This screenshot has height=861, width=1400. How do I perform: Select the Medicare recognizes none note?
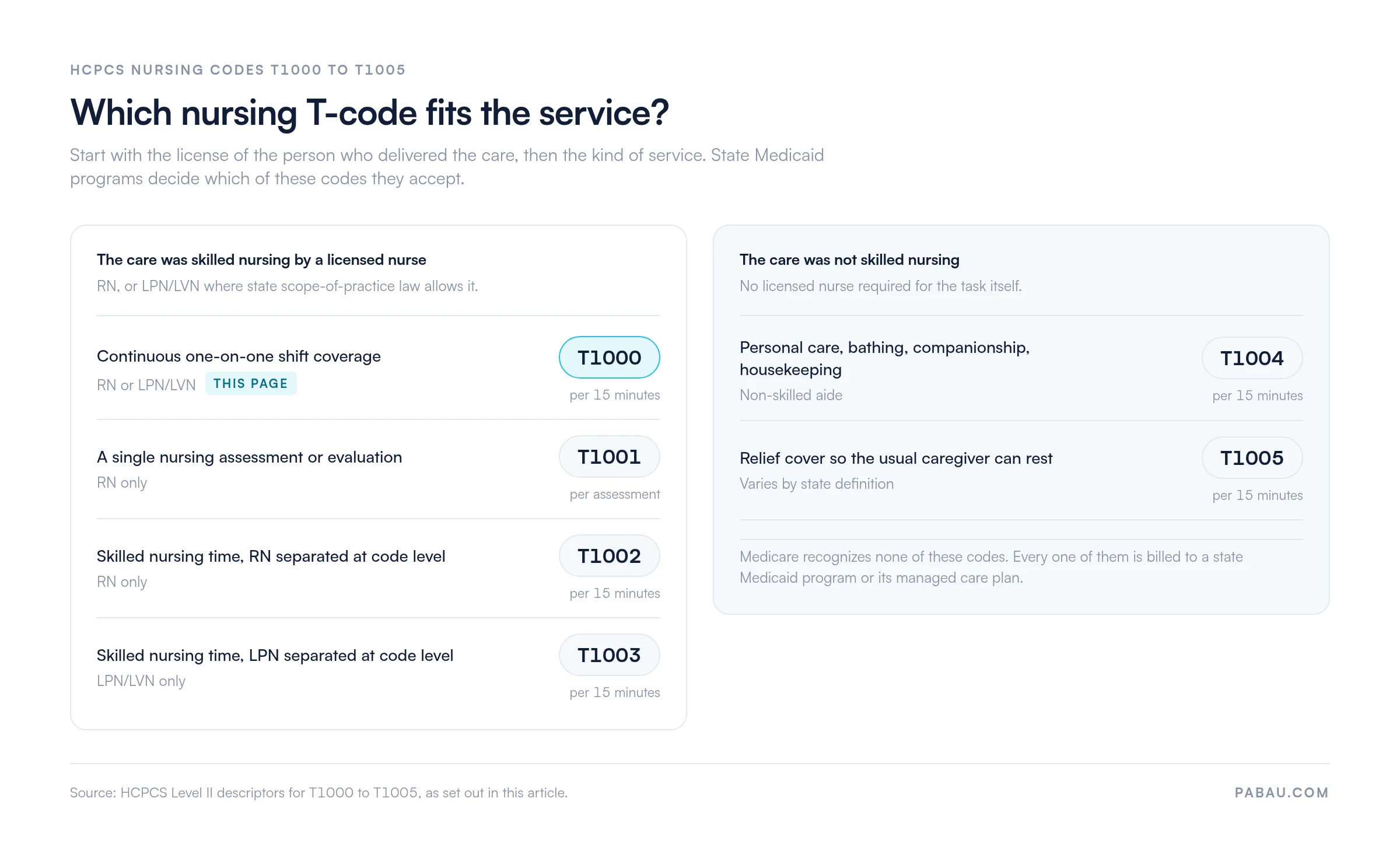pos(991,567)
